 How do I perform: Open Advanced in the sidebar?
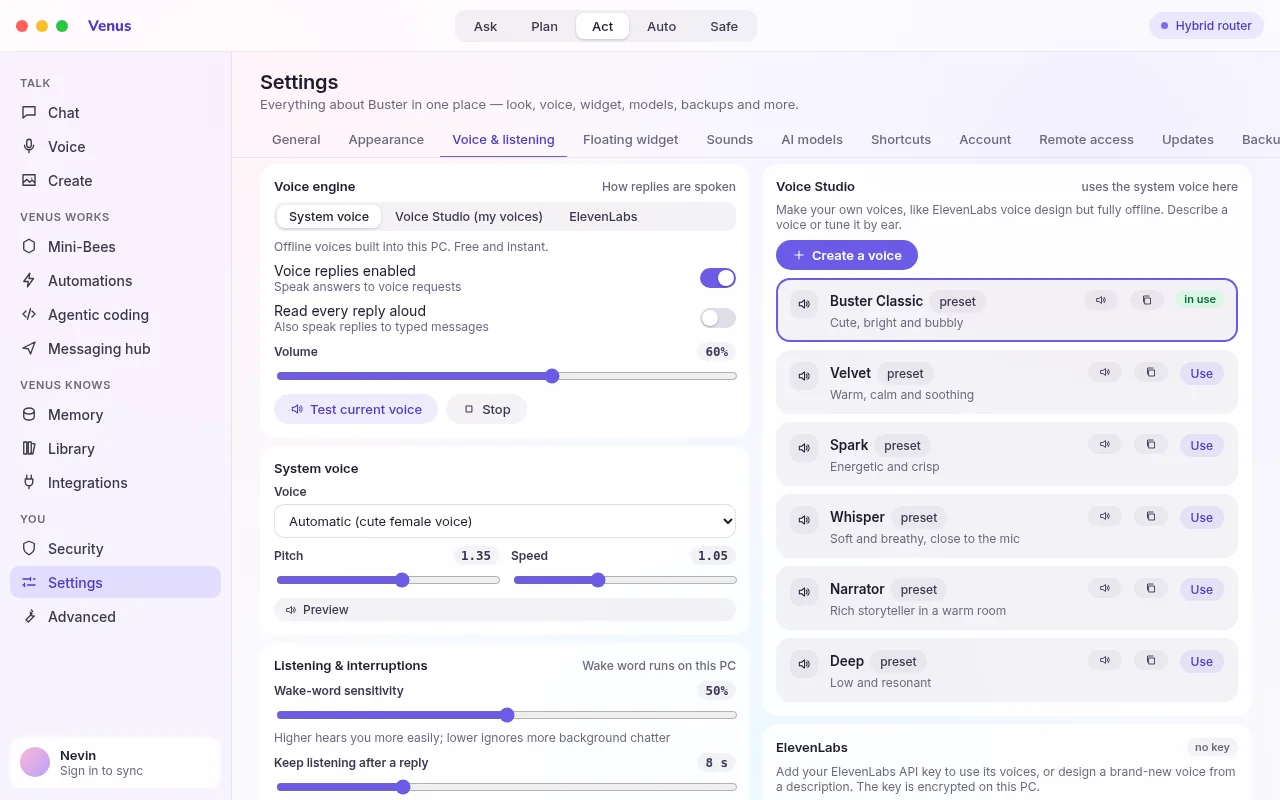pyautogui.click(x=115, y=617)
